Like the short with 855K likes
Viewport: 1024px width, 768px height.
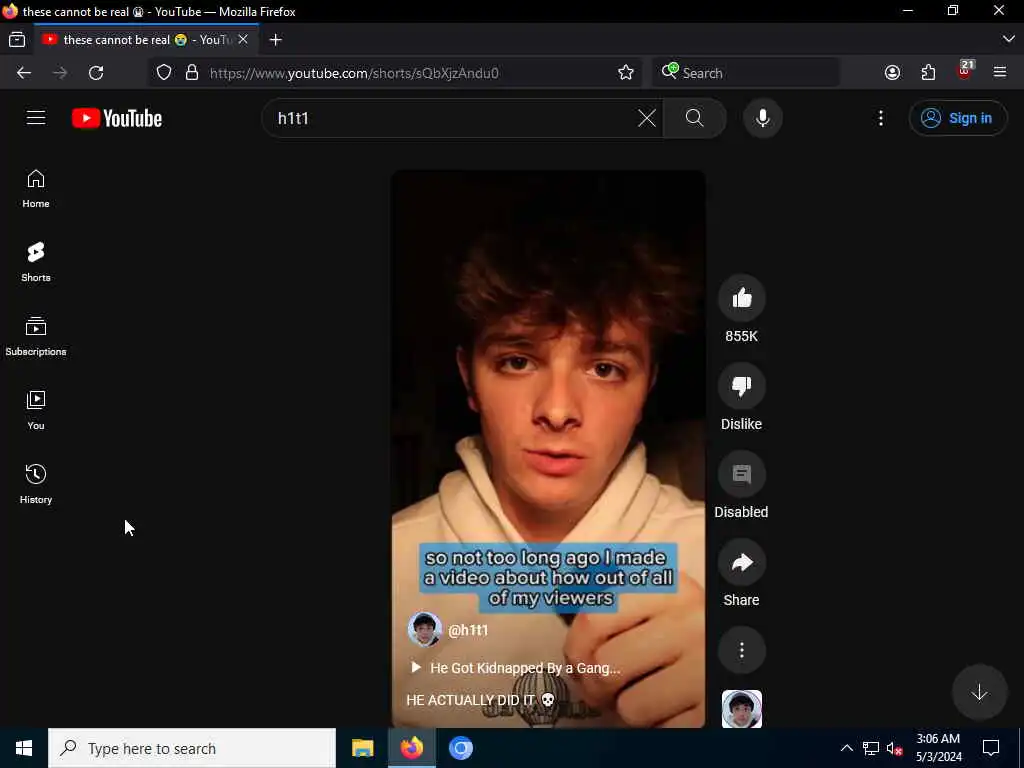click(x=741, y=298)
